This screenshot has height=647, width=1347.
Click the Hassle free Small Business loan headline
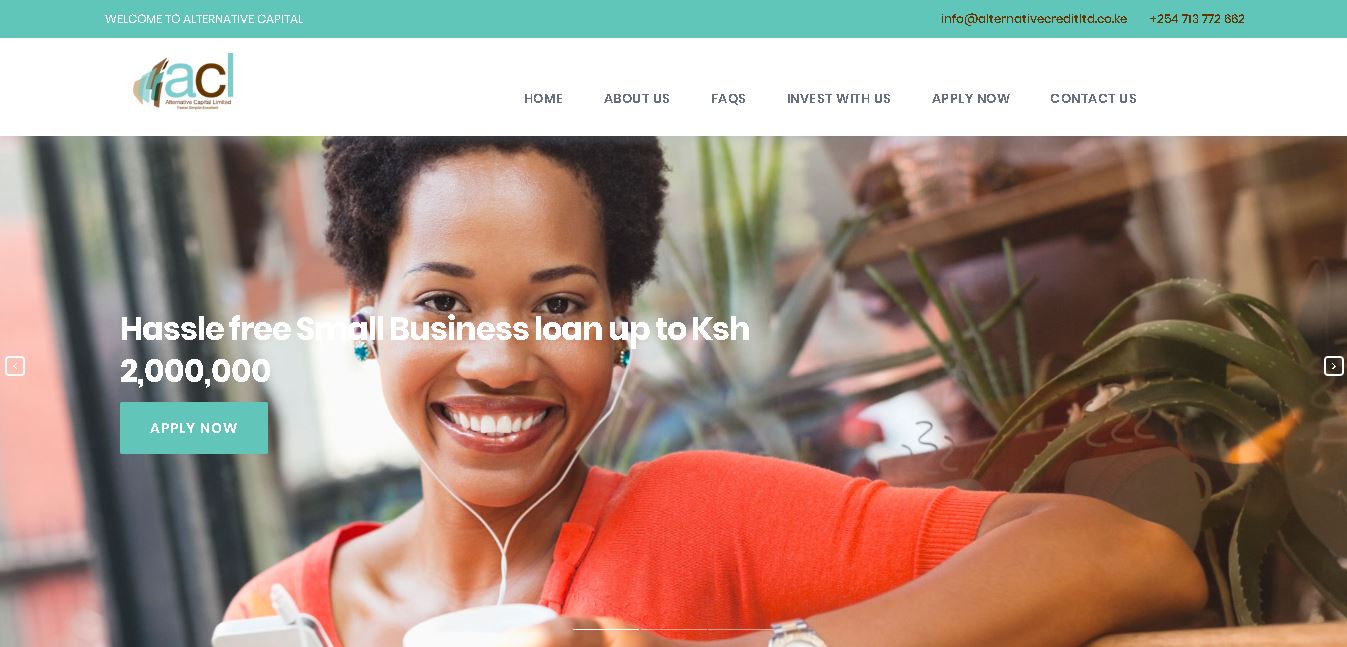tap(435, 349)
